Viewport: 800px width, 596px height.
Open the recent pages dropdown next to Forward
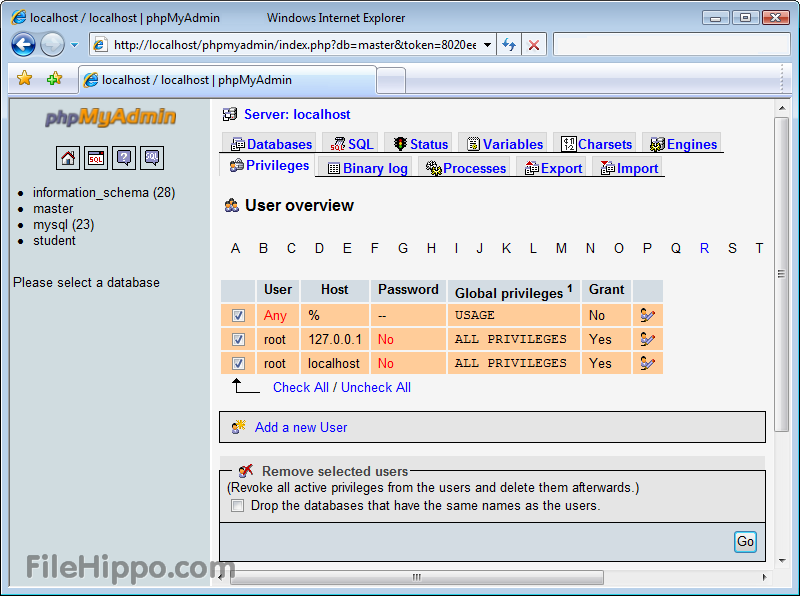pos(74,45)
